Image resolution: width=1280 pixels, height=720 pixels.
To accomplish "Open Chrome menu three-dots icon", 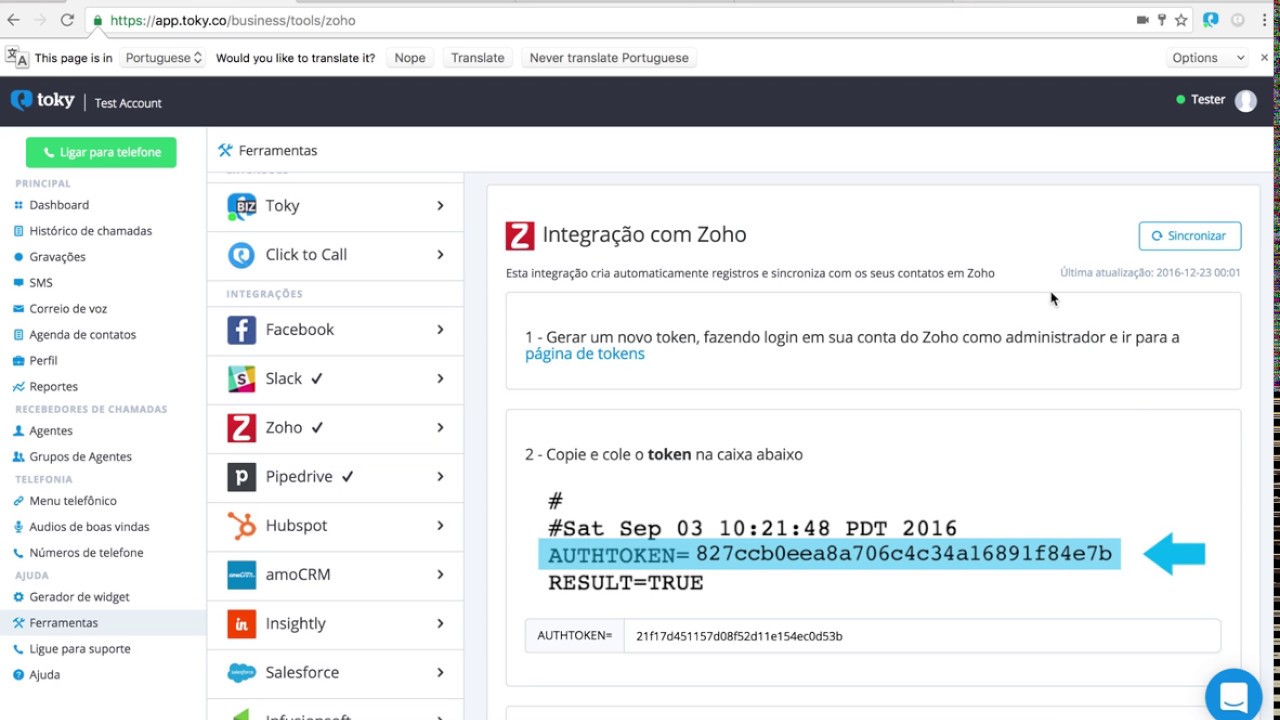I will pos(1264,20).
